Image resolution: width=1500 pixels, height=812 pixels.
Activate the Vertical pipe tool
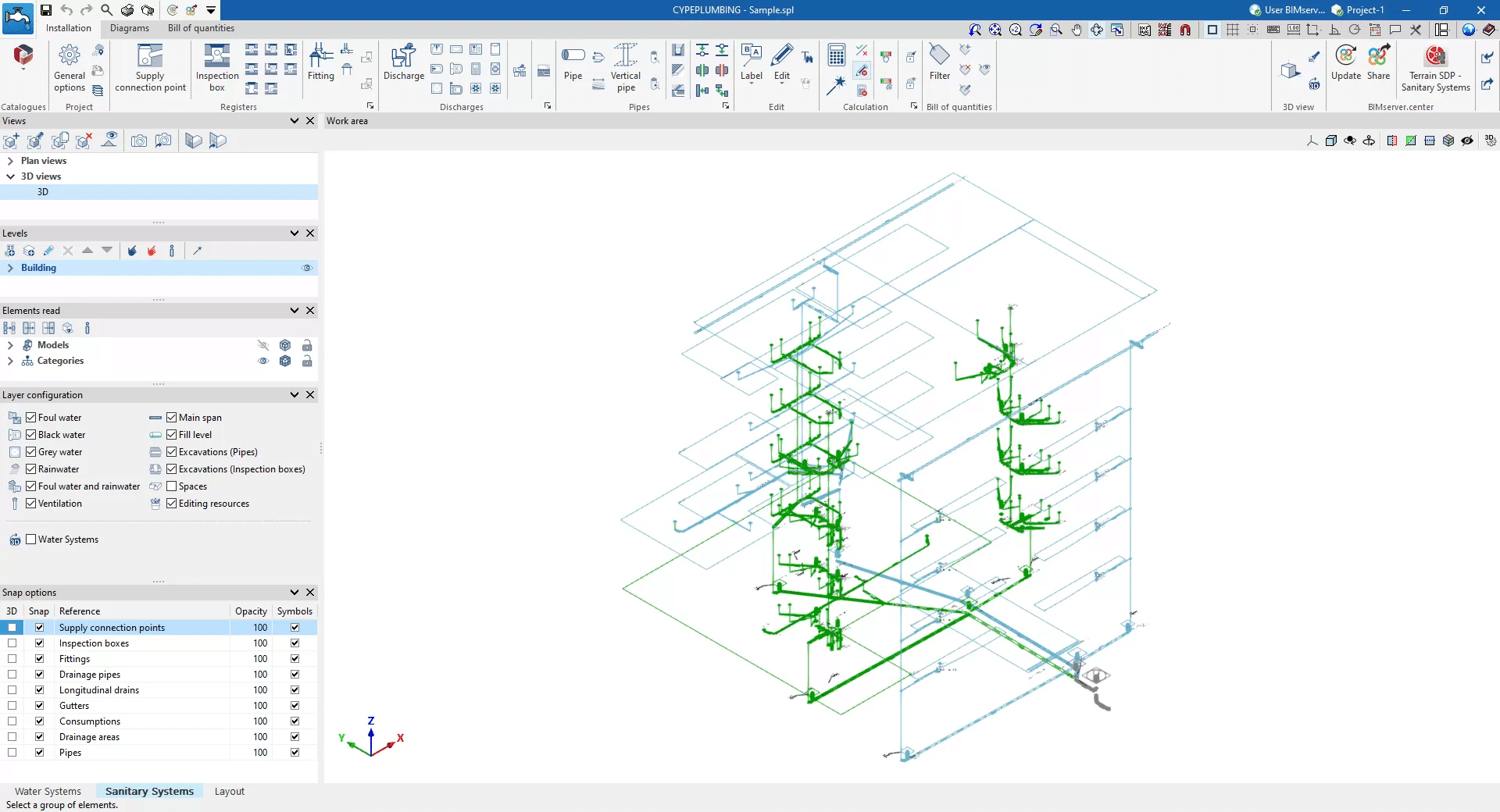click(625, 68)
